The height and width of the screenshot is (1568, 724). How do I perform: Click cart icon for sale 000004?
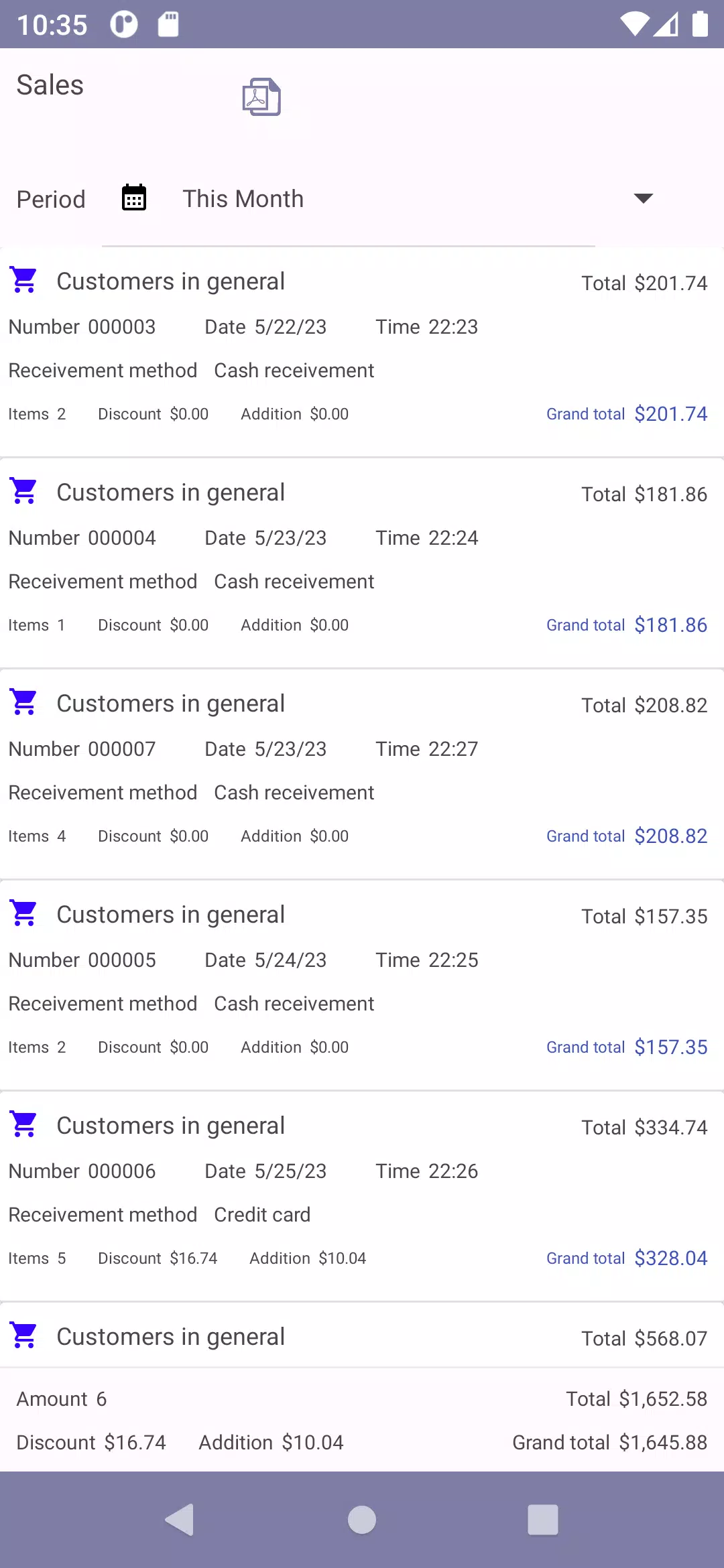24,491
